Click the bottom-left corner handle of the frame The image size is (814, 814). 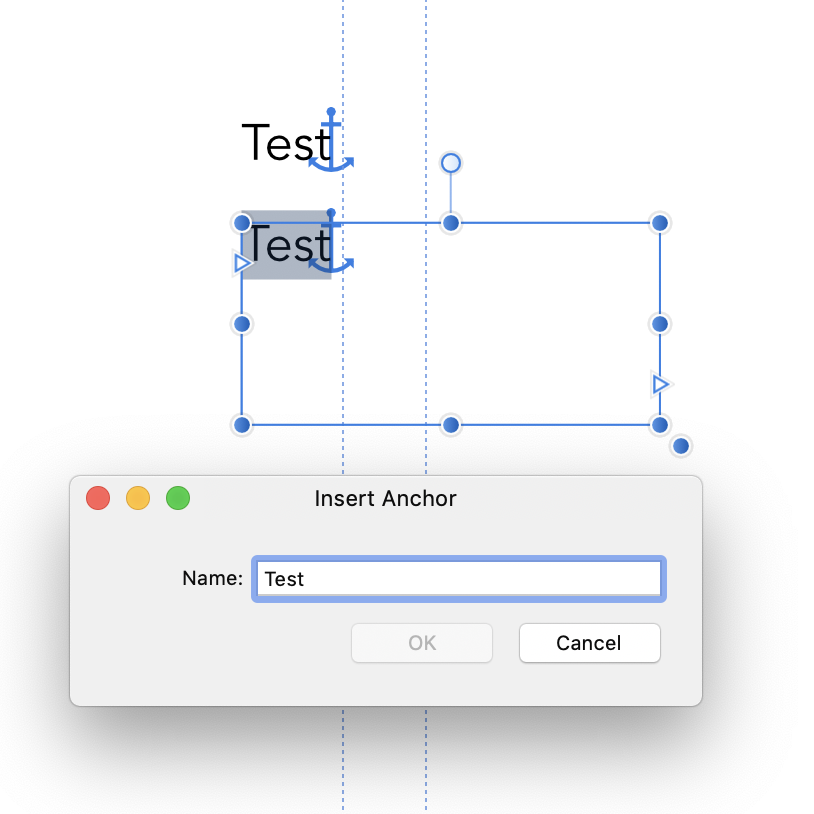pos(242,425)
